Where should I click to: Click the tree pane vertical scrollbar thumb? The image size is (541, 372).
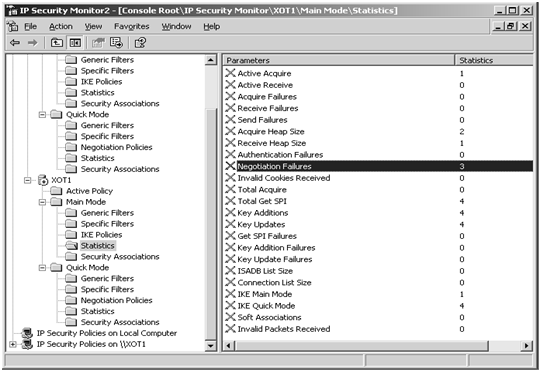pyautogui.click(x=211, y=223)
